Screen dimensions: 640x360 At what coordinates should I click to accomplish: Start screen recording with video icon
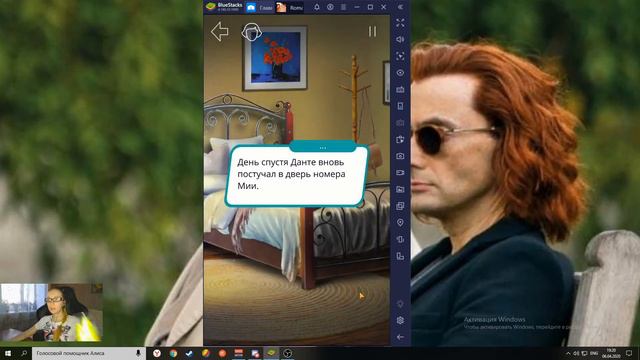[x=400, y=173]
